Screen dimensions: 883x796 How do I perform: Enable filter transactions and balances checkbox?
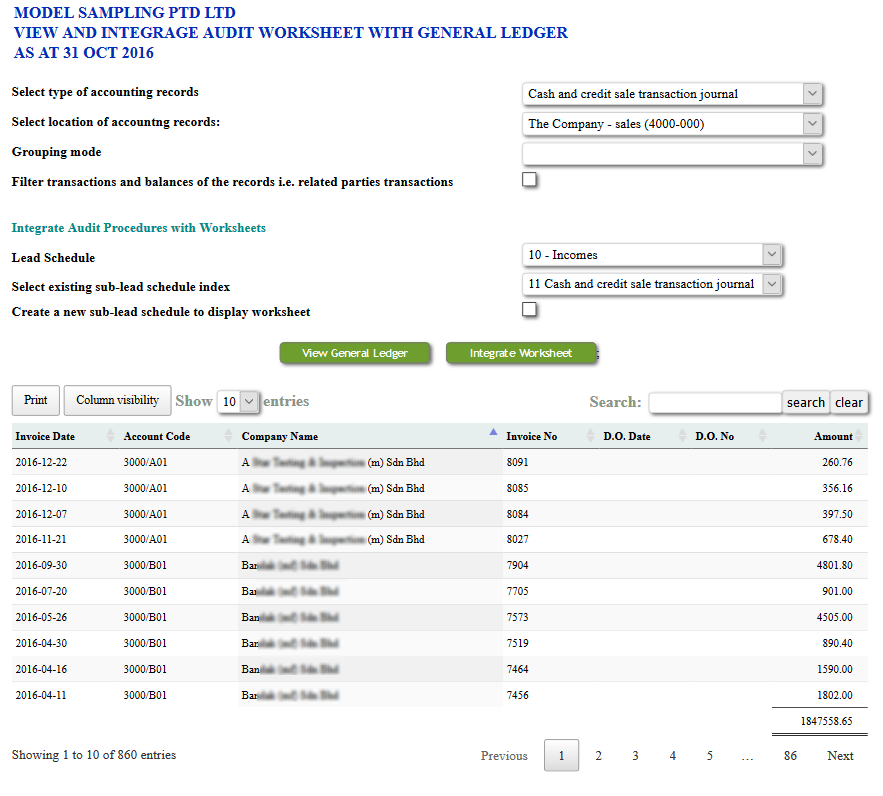coord(530,180)
